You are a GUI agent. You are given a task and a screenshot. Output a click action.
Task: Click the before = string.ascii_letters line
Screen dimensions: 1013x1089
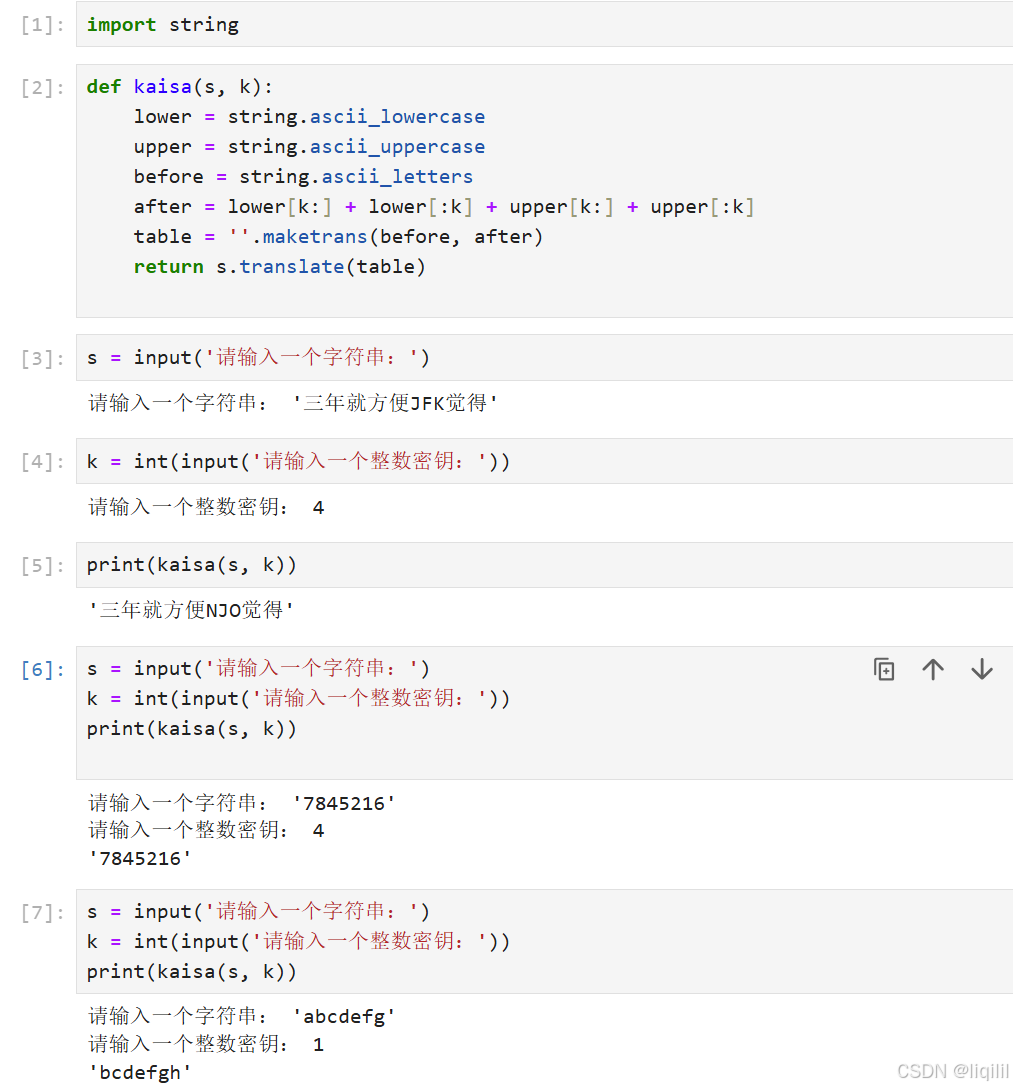pyautogui.click(x=303, y=176)
